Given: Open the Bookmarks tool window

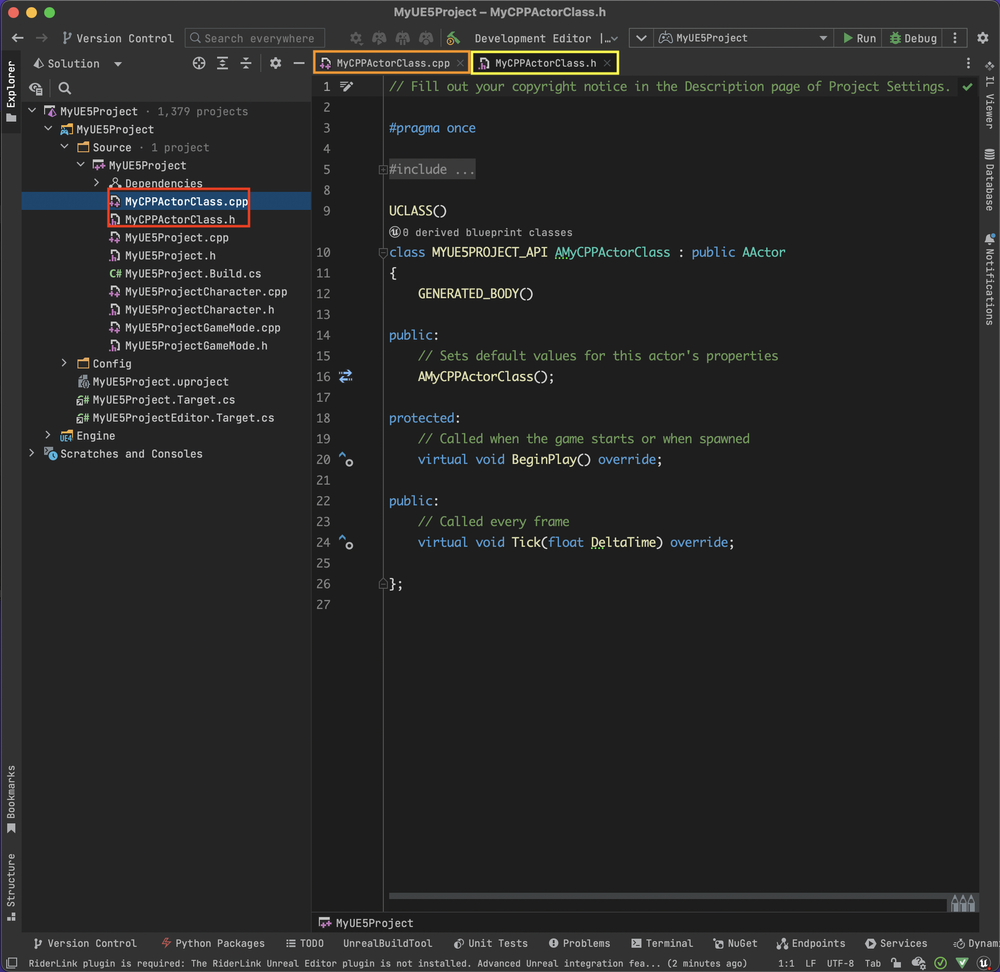Looking at the screenshot, I should 11,799.
